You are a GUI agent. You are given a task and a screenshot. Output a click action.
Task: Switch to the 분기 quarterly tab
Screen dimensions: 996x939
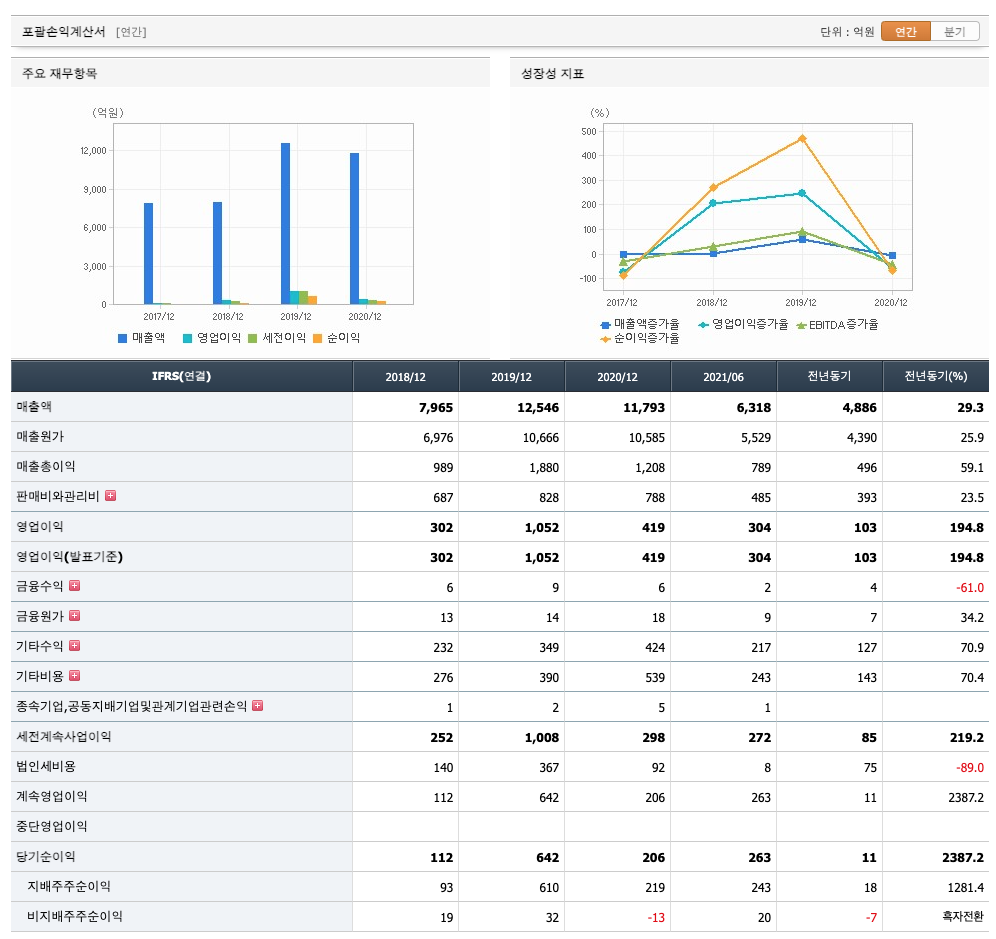(x=954, y=32)
